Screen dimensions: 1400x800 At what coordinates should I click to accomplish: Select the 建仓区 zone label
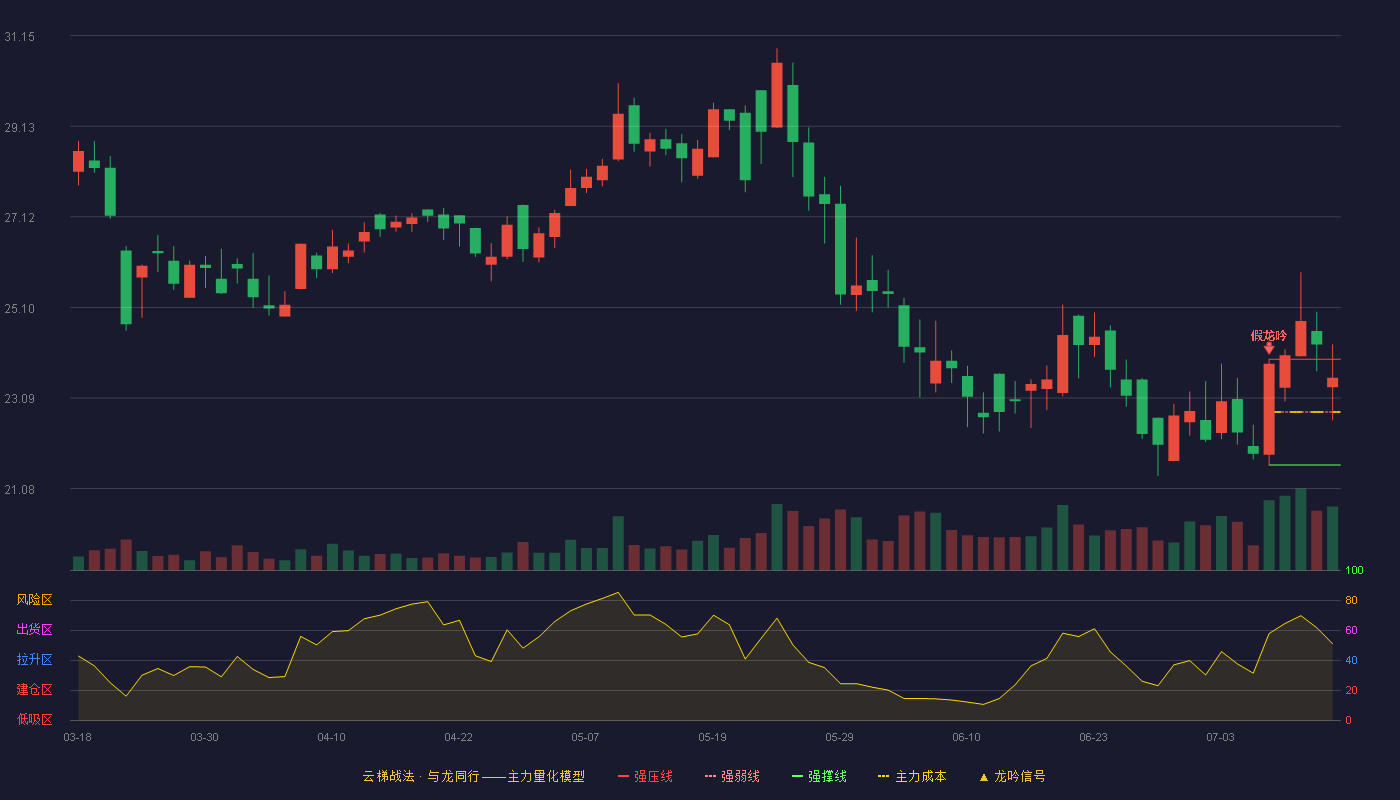[x=34, y=690]
